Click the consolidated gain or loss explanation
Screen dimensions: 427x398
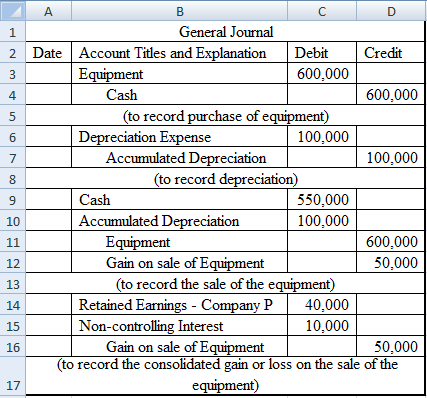(225, 376)
